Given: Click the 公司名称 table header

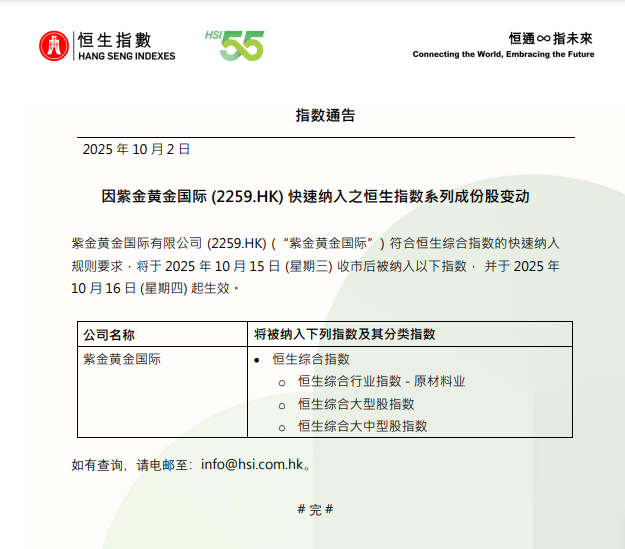Looking at the screenshot, I should click(x=109, y=334).
